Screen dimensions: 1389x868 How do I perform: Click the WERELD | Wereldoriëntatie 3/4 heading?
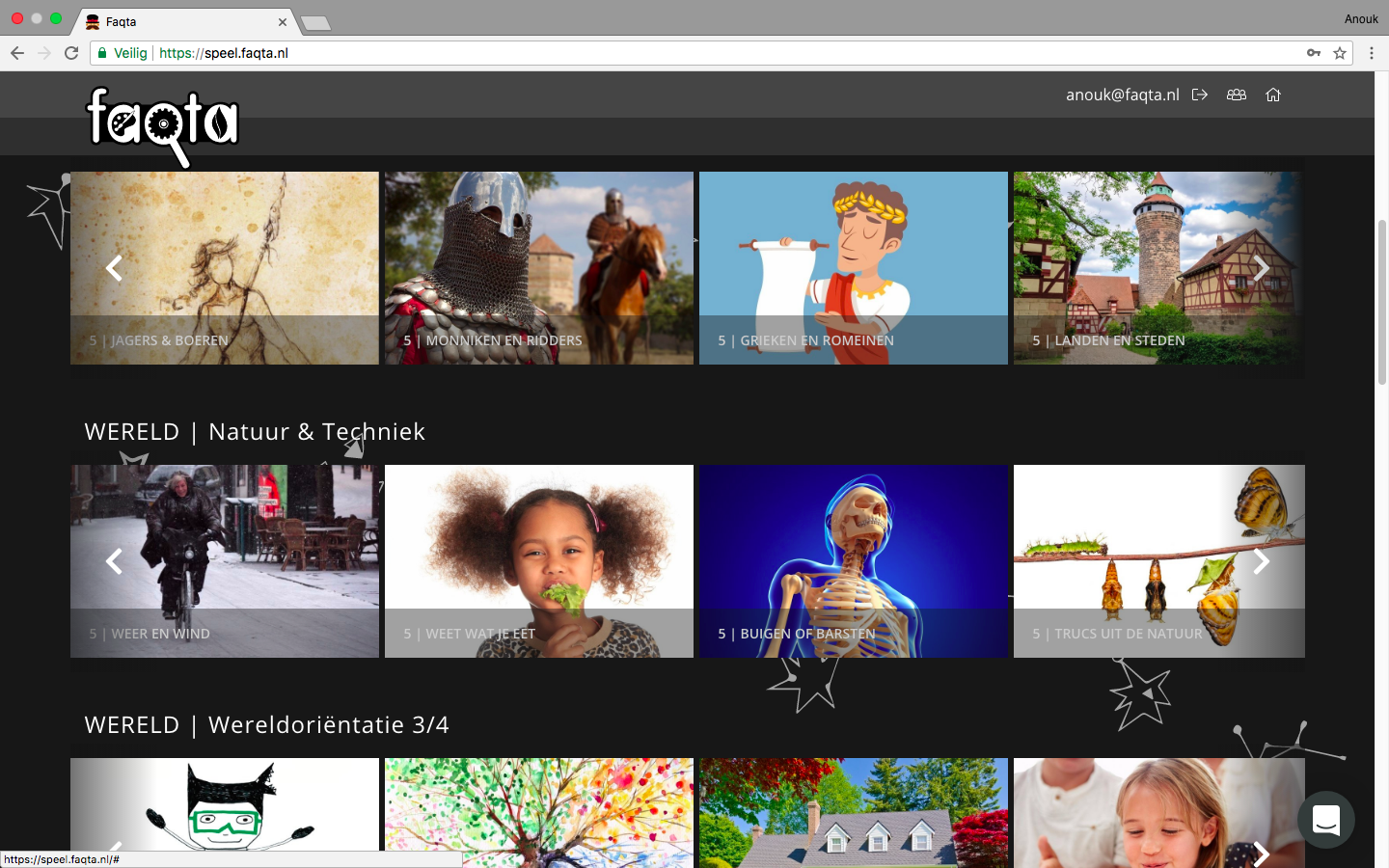[x=267, y=724]
